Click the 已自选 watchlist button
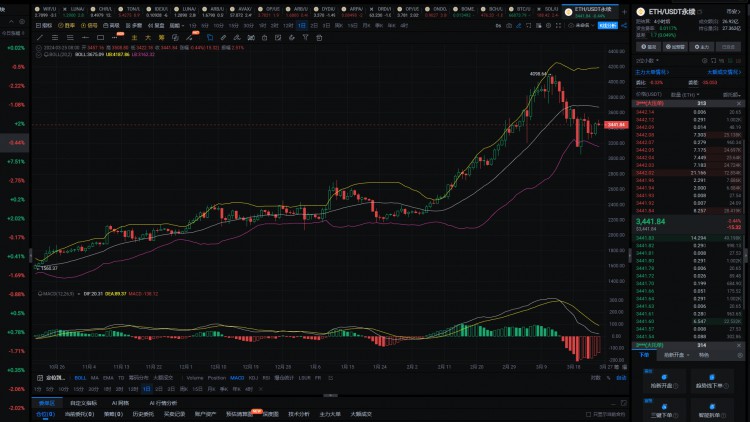 click(728, 47)
